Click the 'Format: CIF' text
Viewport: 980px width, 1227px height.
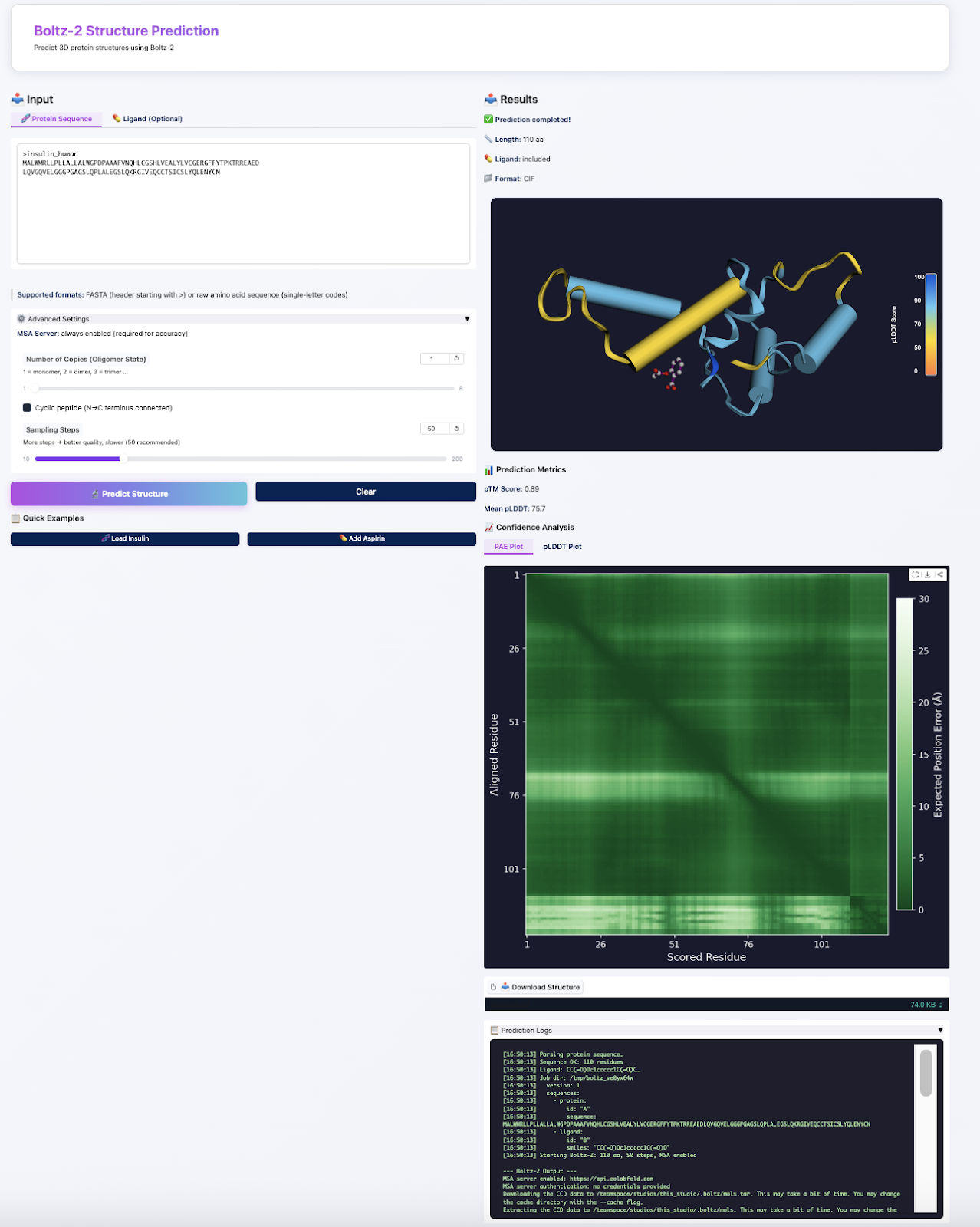coord(515,179)
